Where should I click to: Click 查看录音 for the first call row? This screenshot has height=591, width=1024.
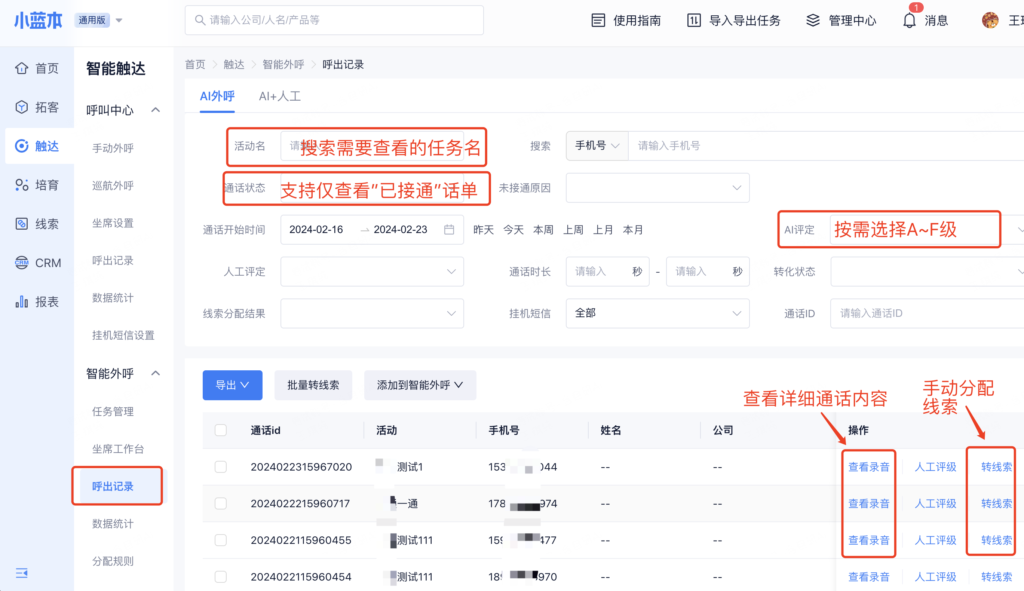[x=868, y=467]
